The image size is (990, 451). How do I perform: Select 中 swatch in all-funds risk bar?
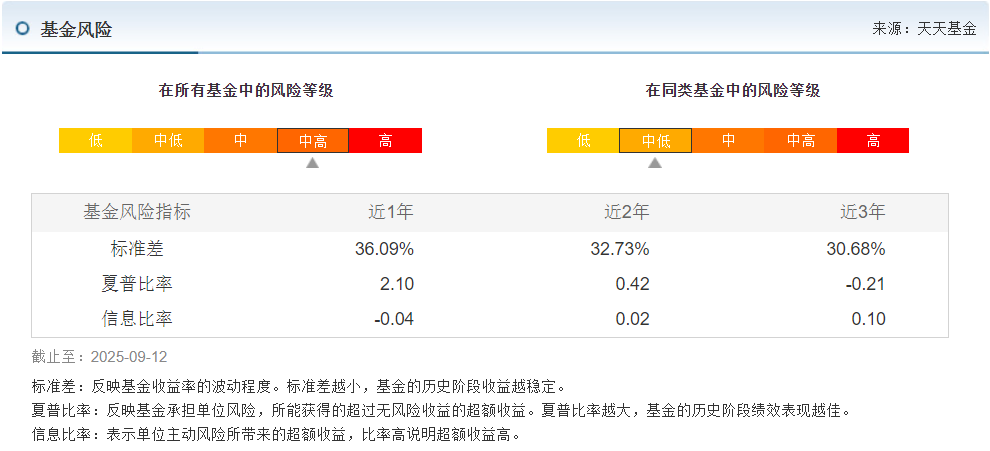[241, 140]
